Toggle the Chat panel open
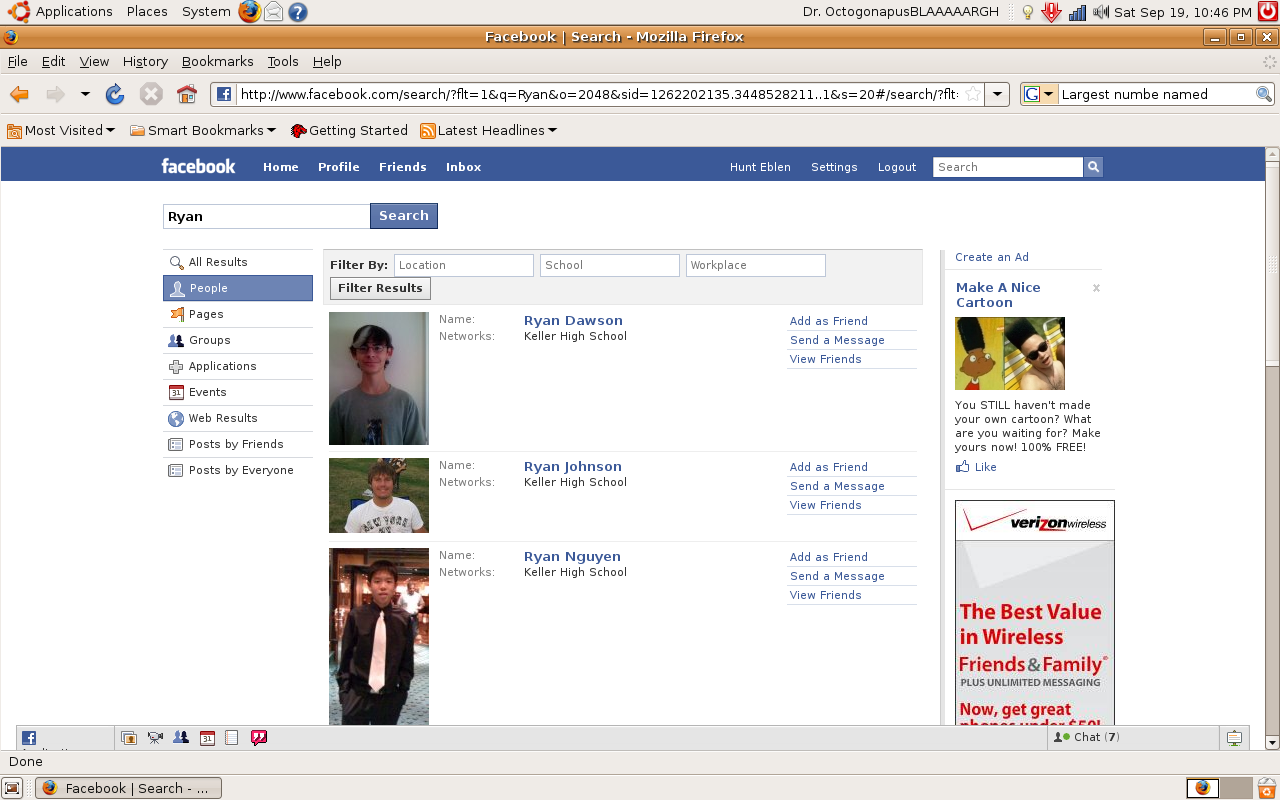 click(1087, 737)
